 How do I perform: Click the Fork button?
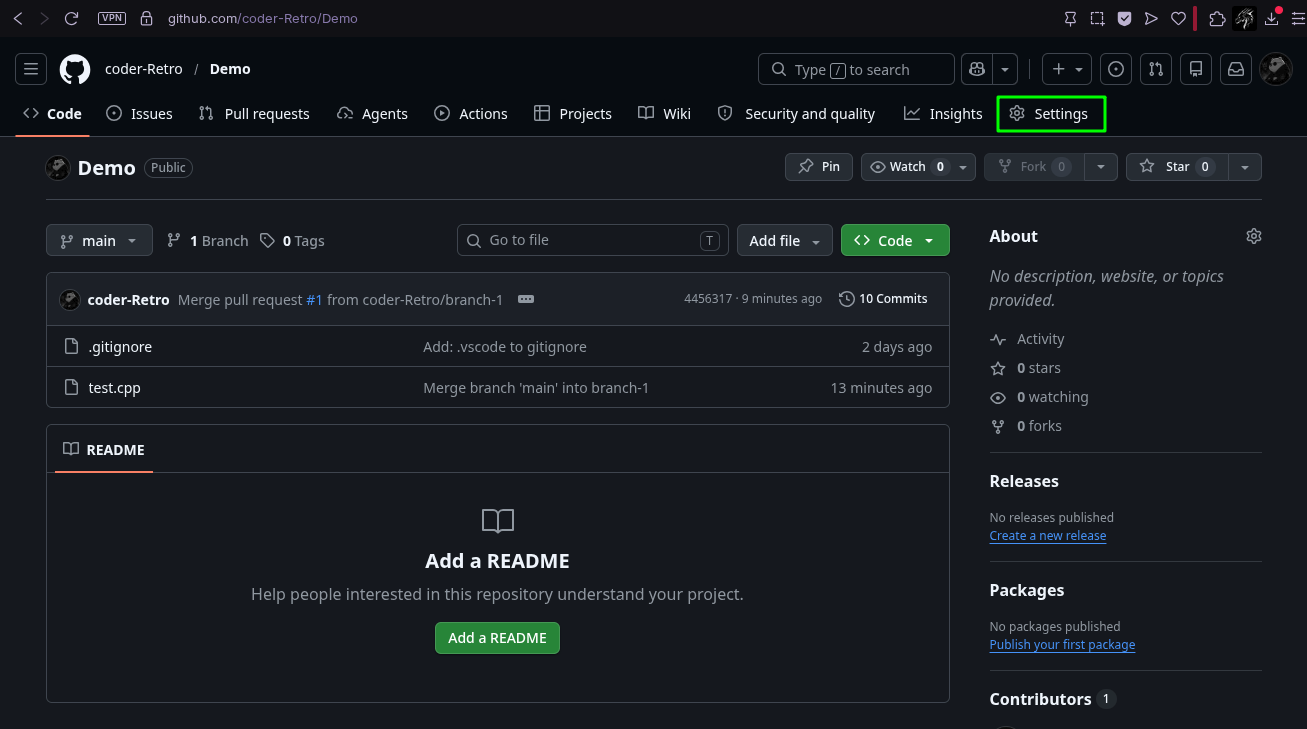pyautogui.click(x=1034, y=167)
